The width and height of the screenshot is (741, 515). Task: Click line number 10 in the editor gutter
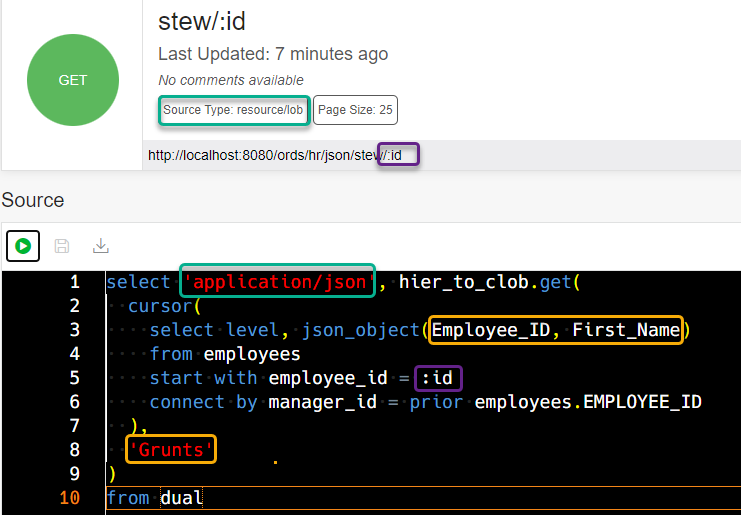(69, 498)
